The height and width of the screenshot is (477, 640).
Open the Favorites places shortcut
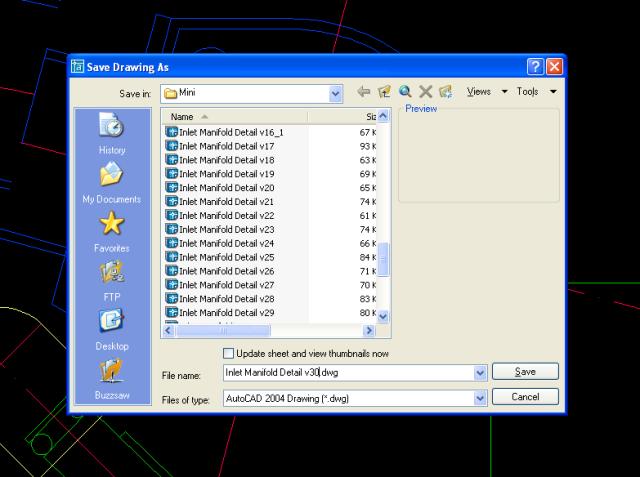pyautogui.click(x=111, y=231)
